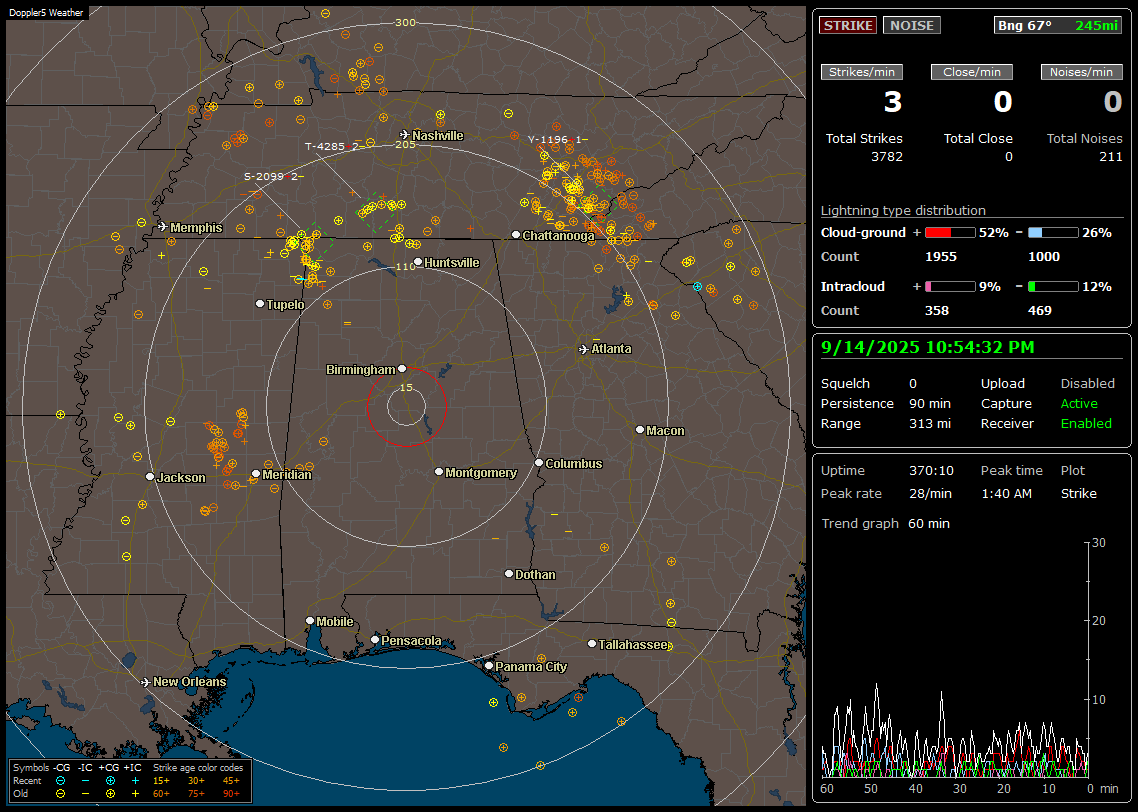Click the Mobile city marker dot
This screenshot has height=812, width=1138.
coord(310,621)
